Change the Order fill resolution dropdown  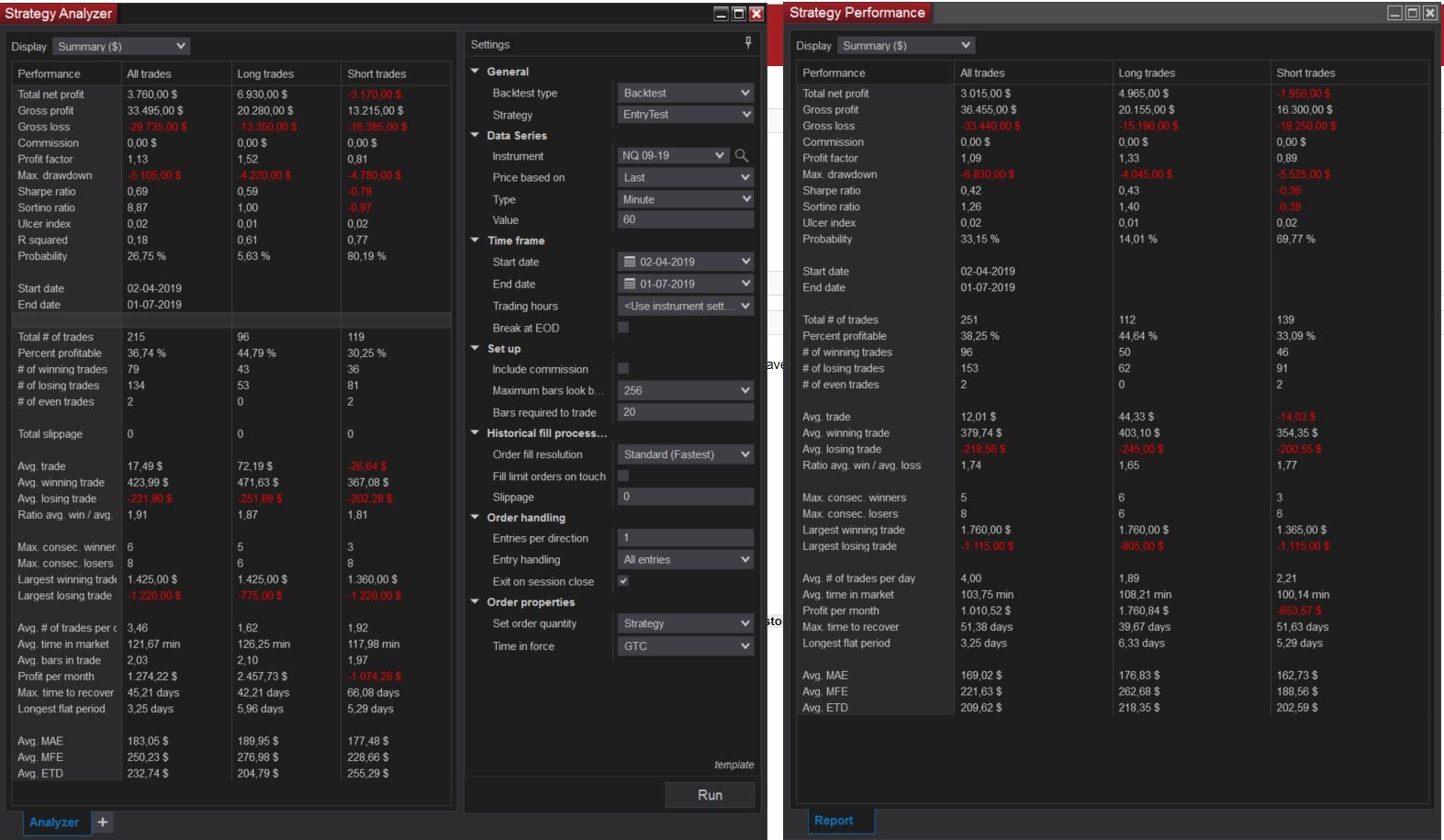[x=686, y=454]
